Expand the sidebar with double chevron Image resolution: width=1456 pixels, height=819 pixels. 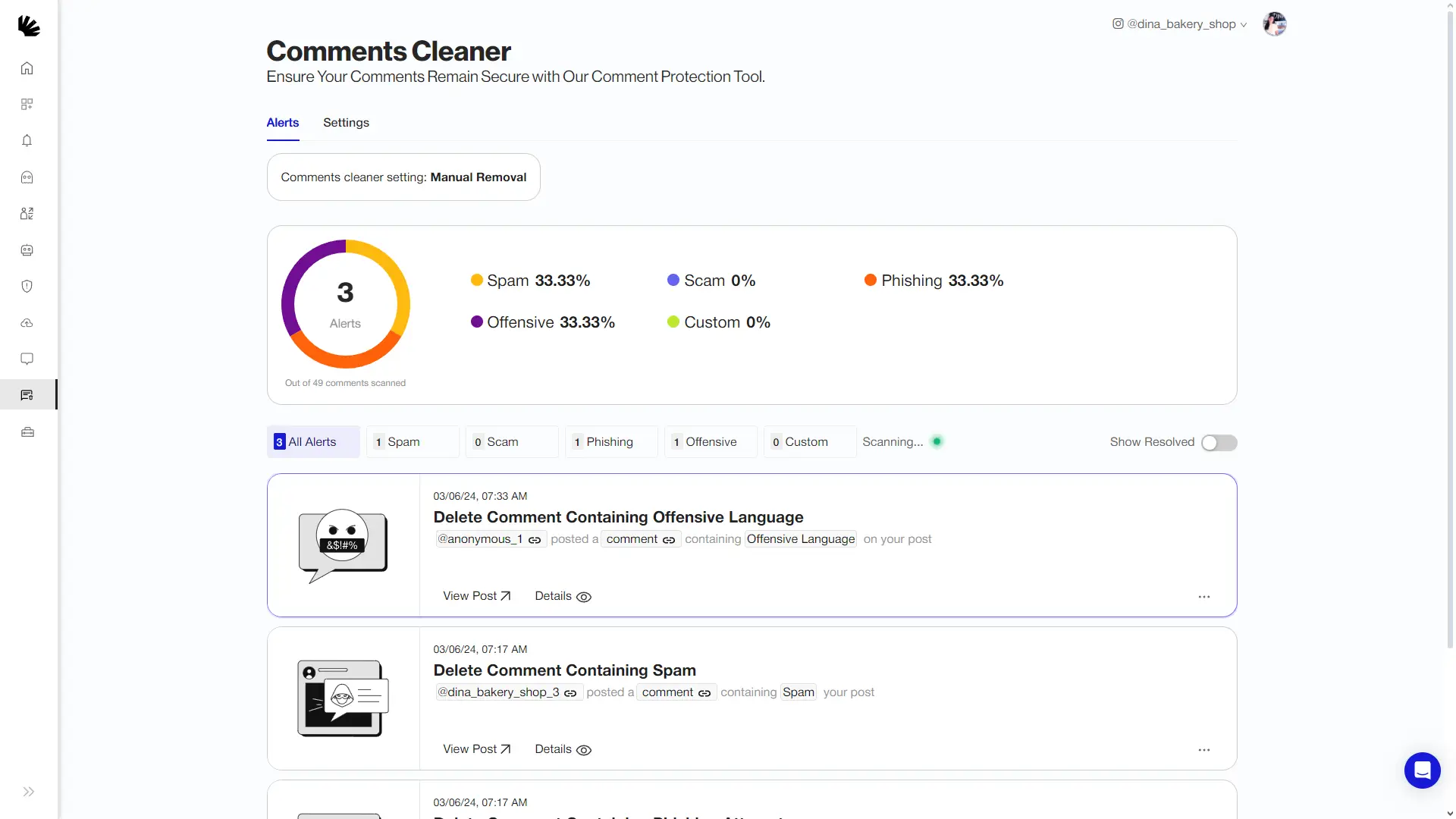click(29, 792)
